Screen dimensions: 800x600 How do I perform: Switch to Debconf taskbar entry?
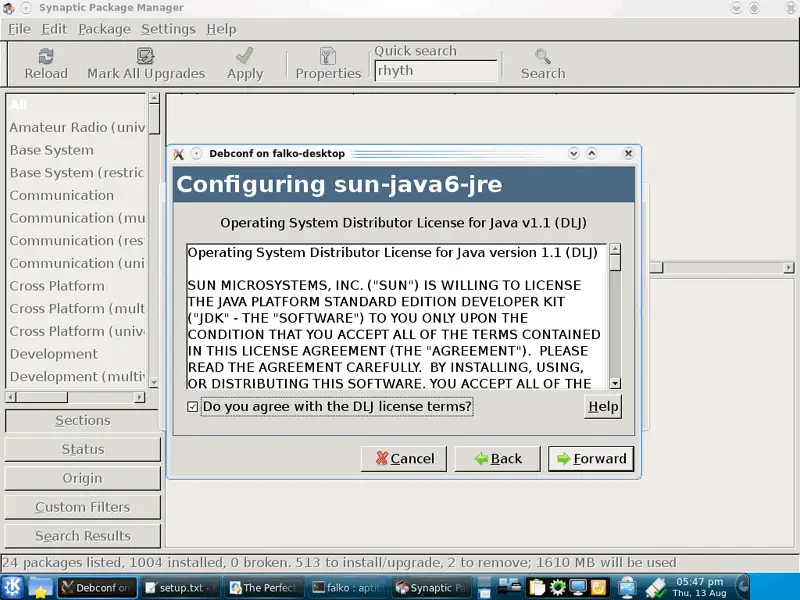point(97,588)
